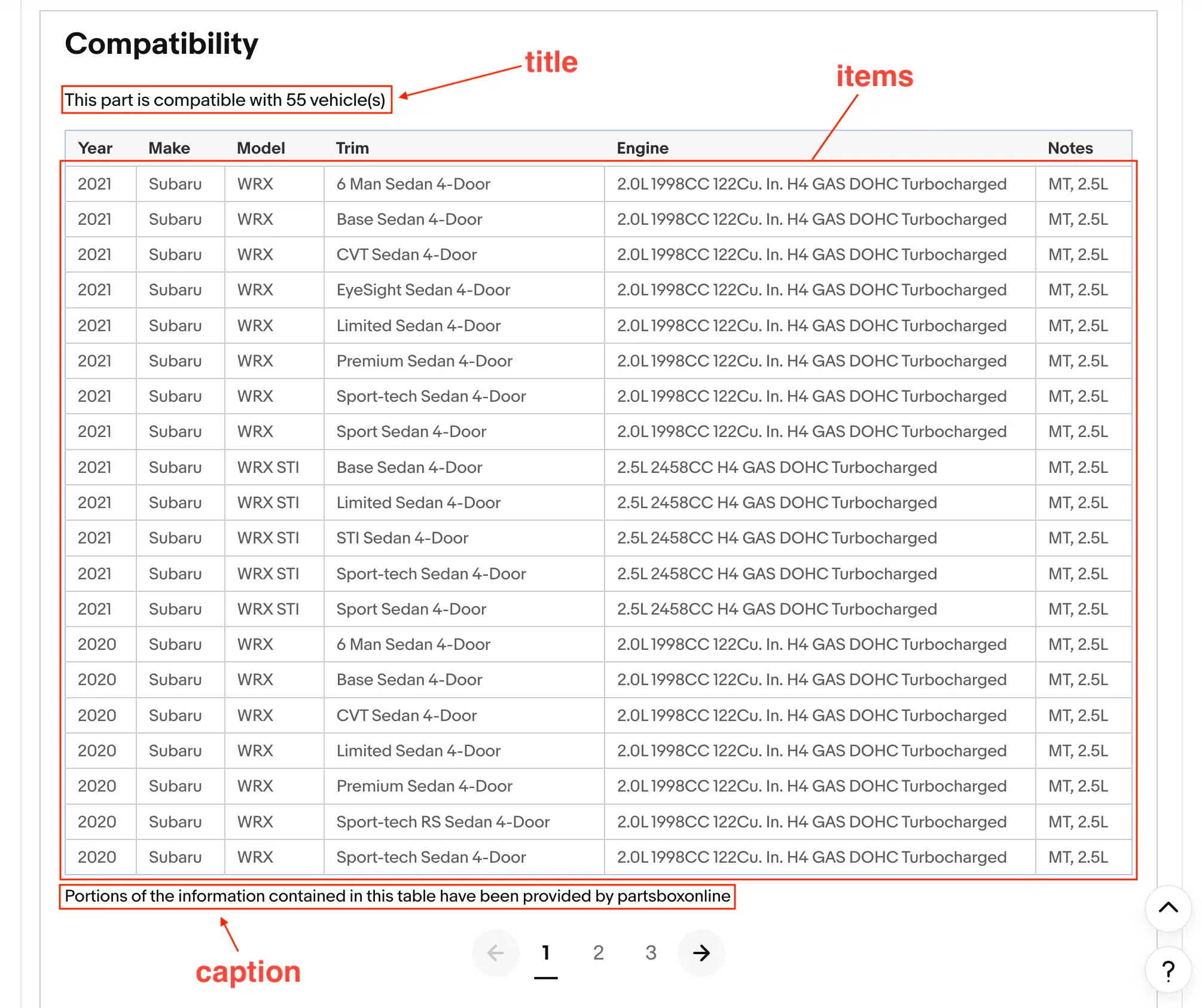Select 'STI Sedan 4-Door' trim cell
The height and width of the screenshot is (1008, 1202).
pyautogui.click(x=464, y=538)
